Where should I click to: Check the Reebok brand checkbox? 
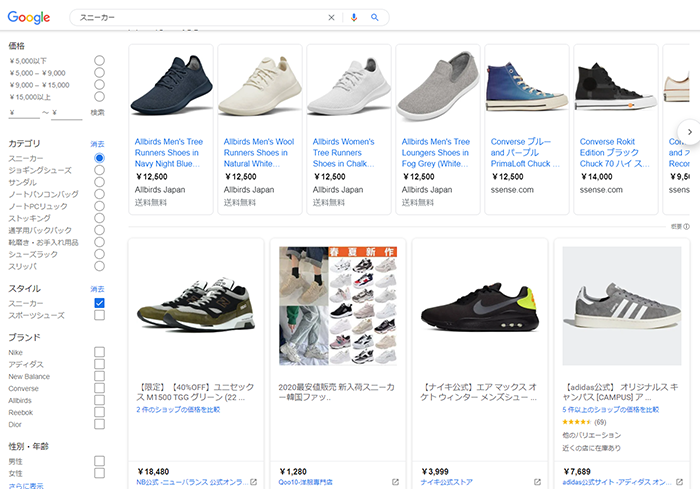(x=99, y=413)
